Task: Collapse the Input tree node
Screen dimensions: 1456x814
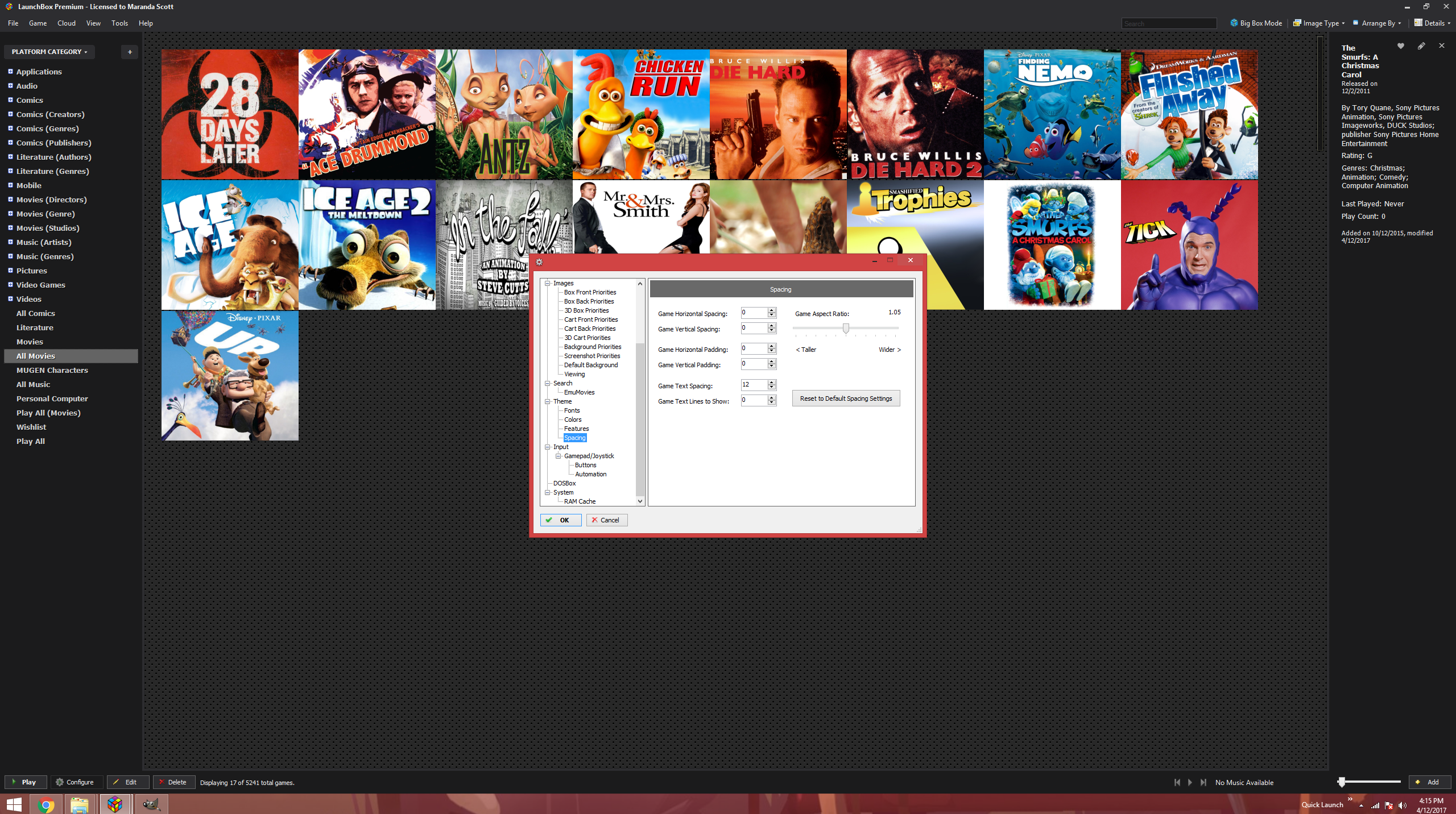Action: [x=548, y=447]
